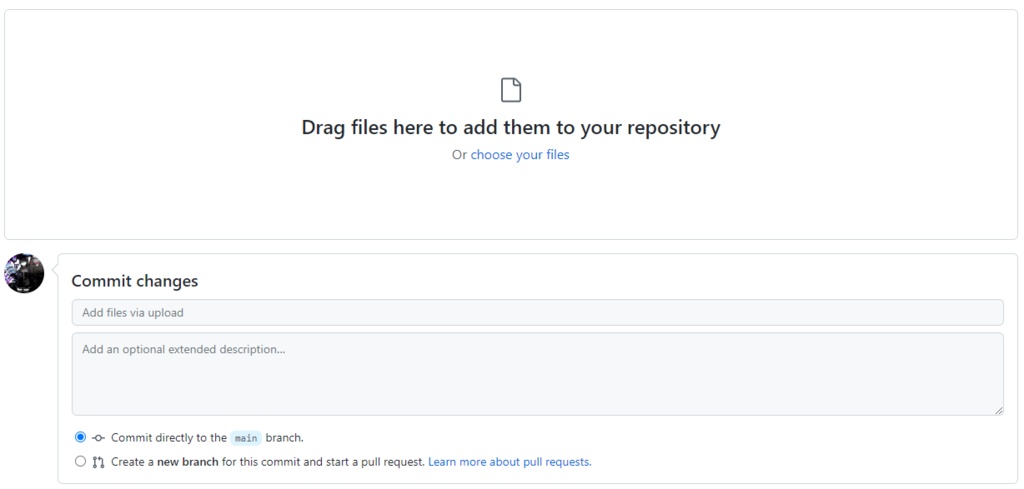Select the "Commit directly to the main branch" radio button

81,437
